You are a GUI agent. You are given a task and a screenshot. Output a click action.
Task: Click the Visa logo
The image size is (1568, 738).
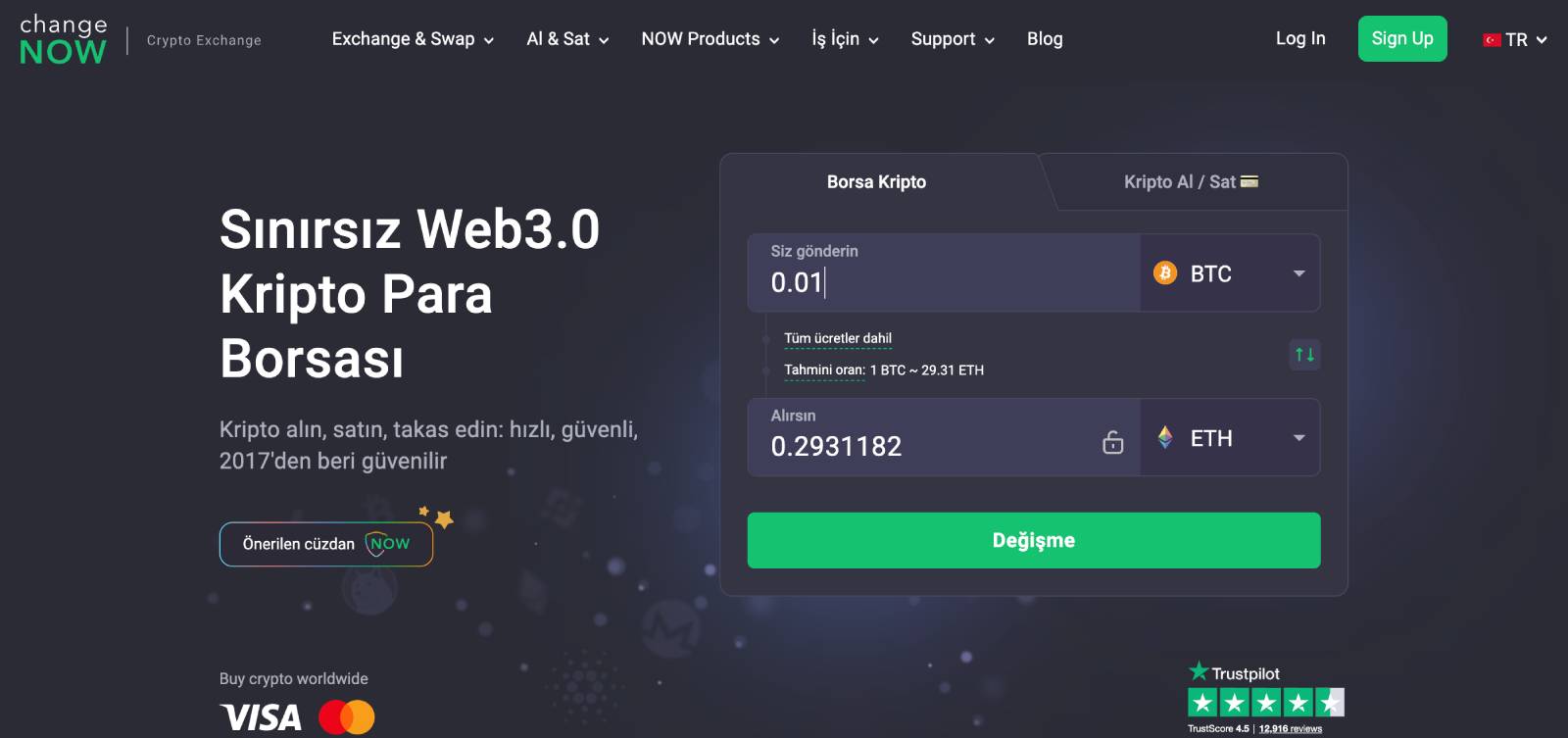pos(261,717)
